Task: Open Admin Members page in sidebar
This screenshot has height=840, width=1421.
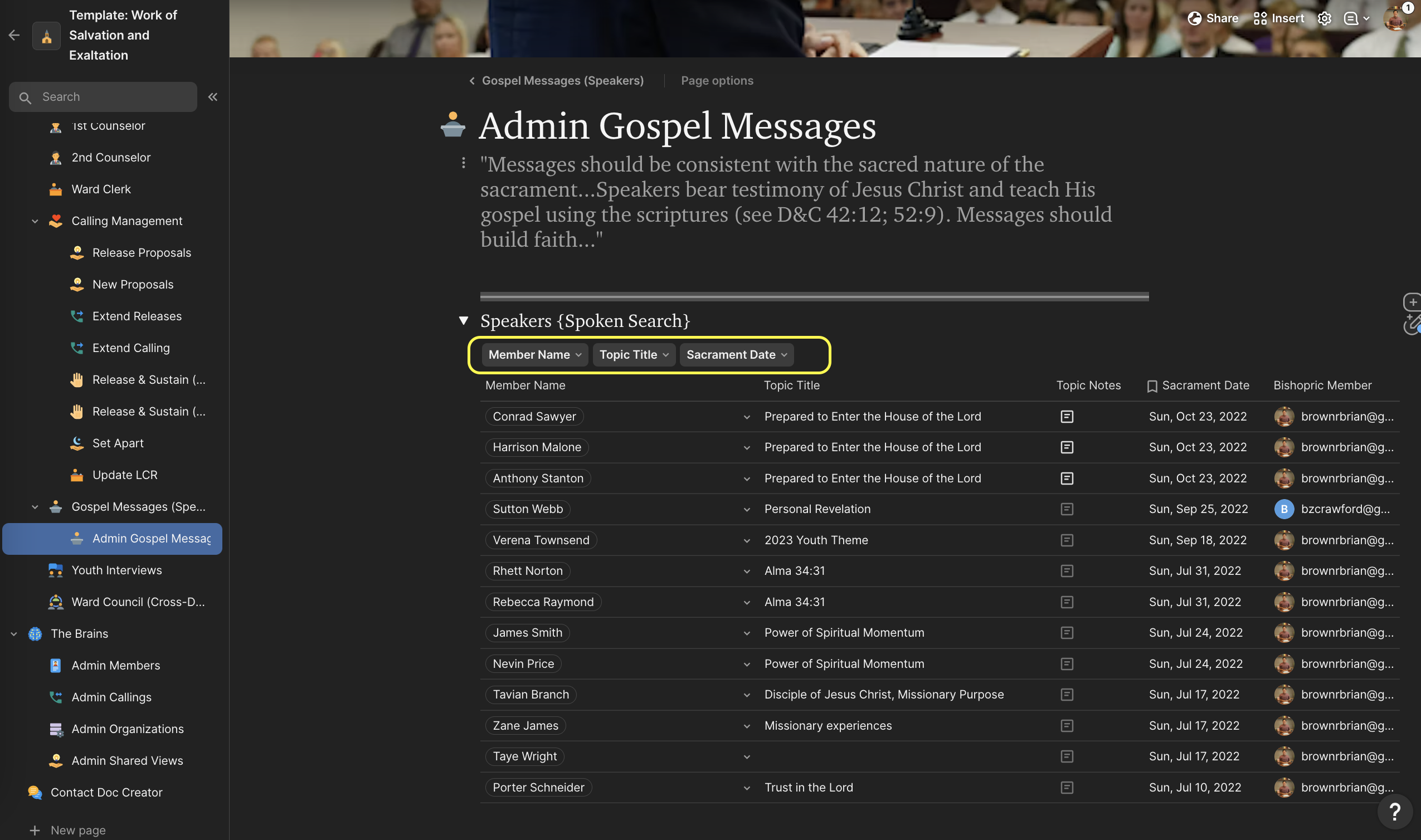Action: coord(115,665)
